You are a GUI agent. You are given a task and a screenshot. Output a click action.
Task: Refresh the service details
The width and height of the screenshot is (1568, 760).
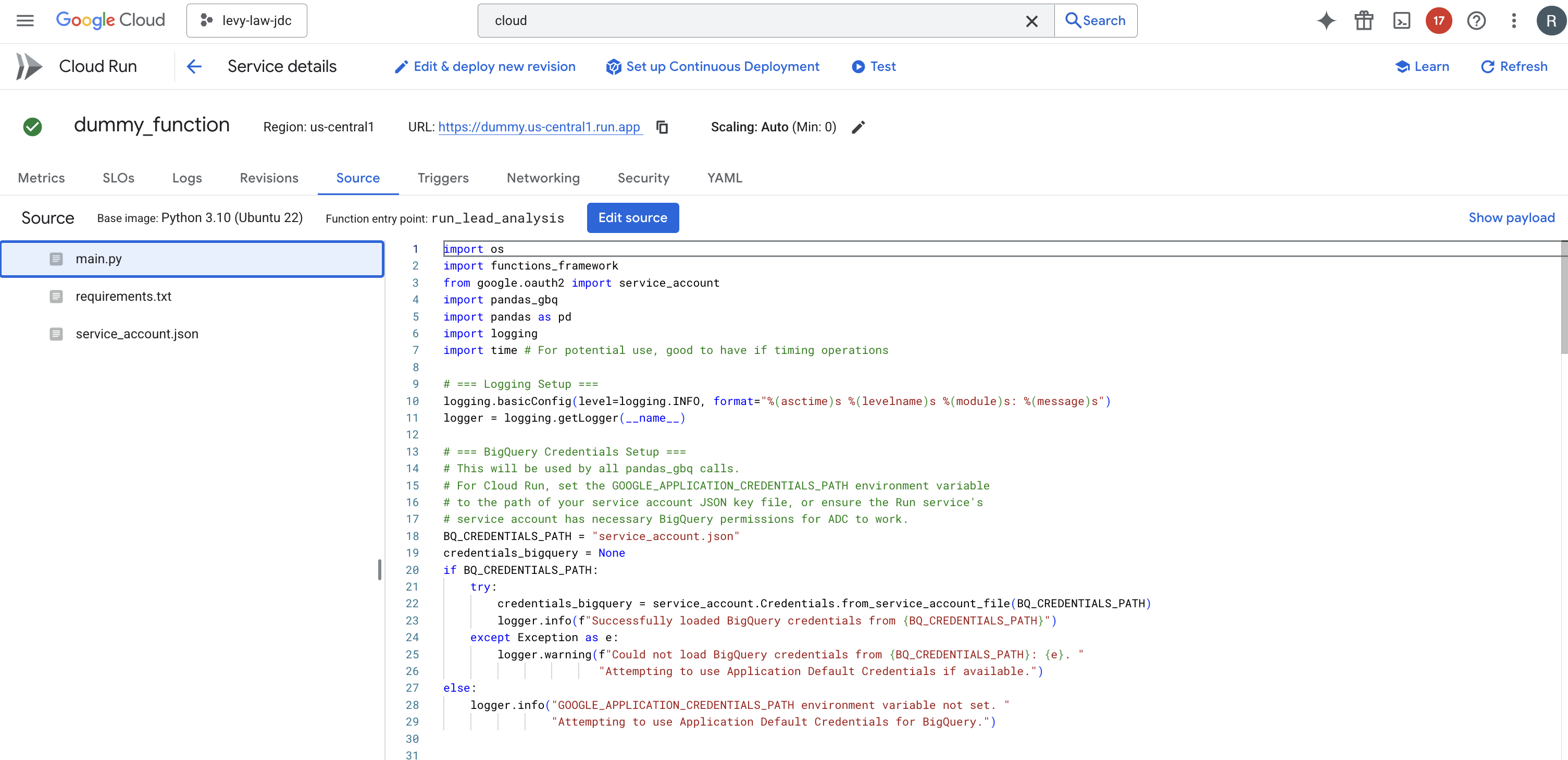pos(1514,66)
